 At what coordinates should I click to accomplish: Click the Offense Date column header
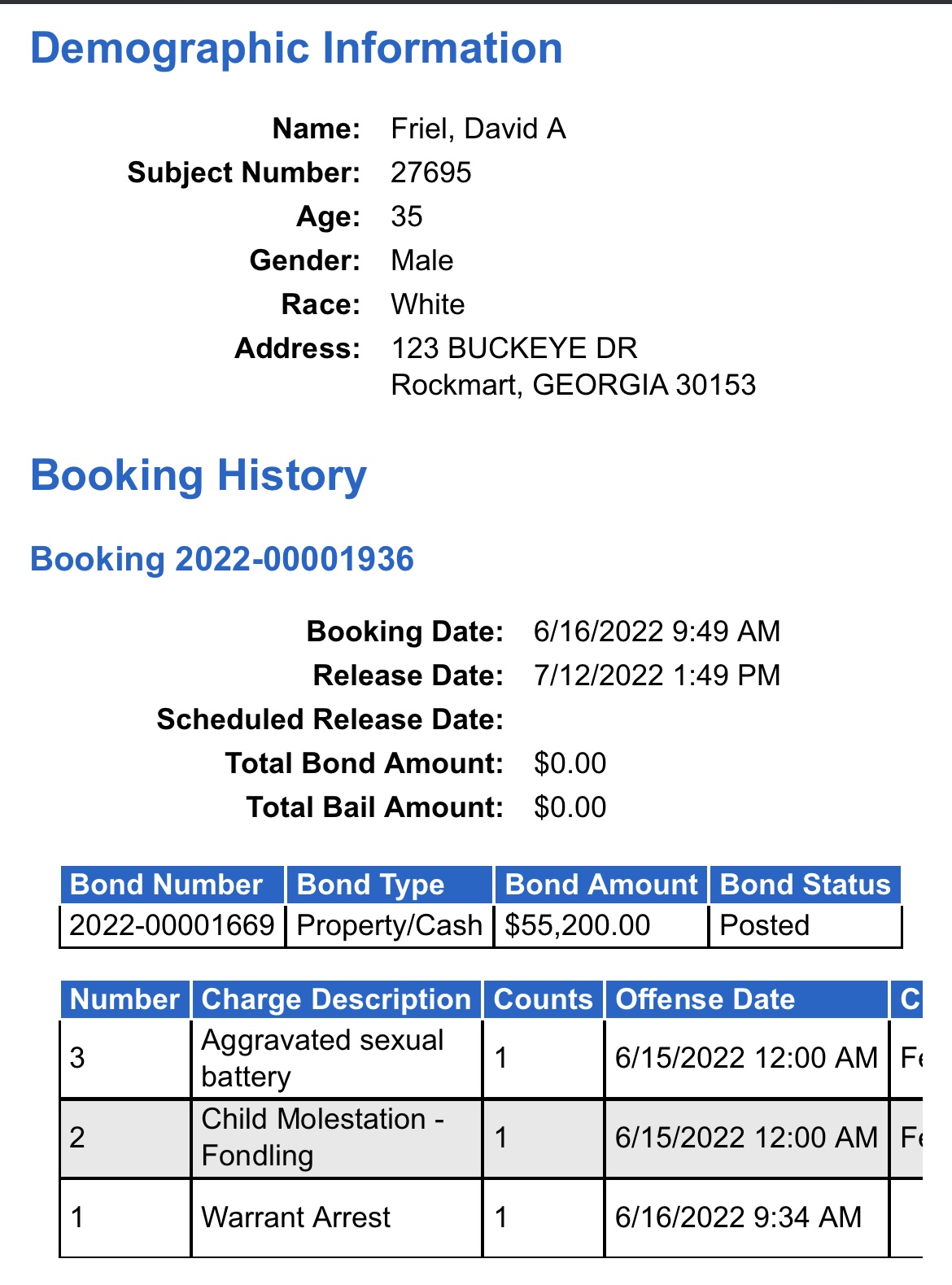point(746,999)
